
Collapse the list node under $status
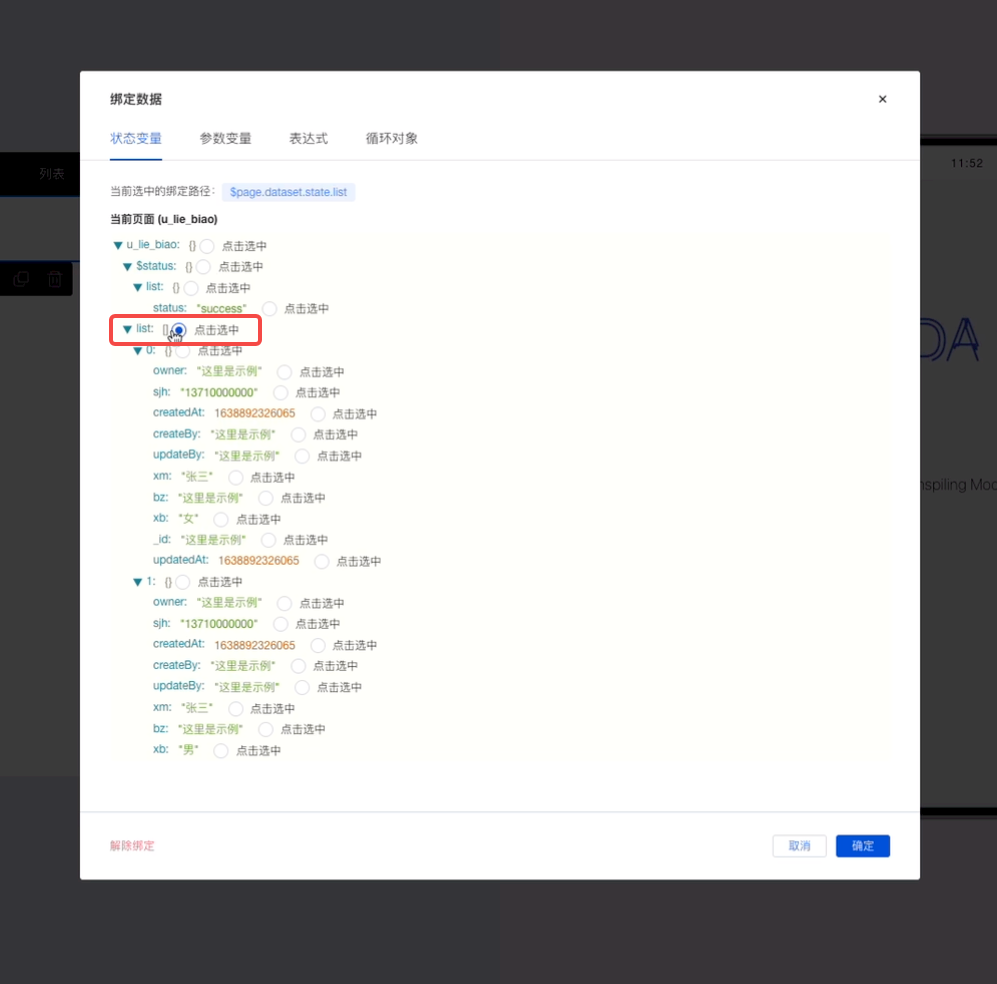[137, 287]
